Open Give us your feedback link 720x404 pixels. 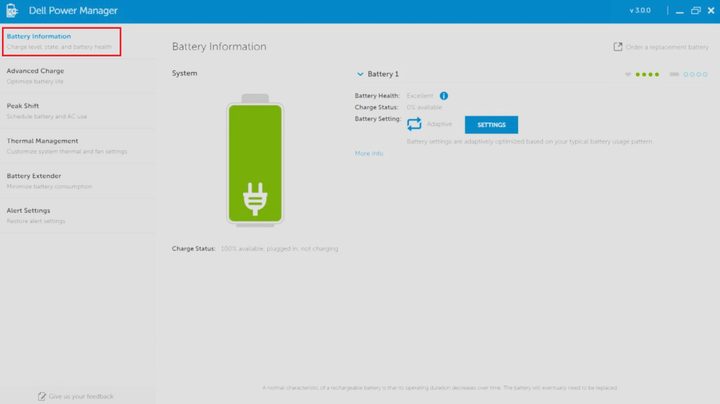point(81,396)
